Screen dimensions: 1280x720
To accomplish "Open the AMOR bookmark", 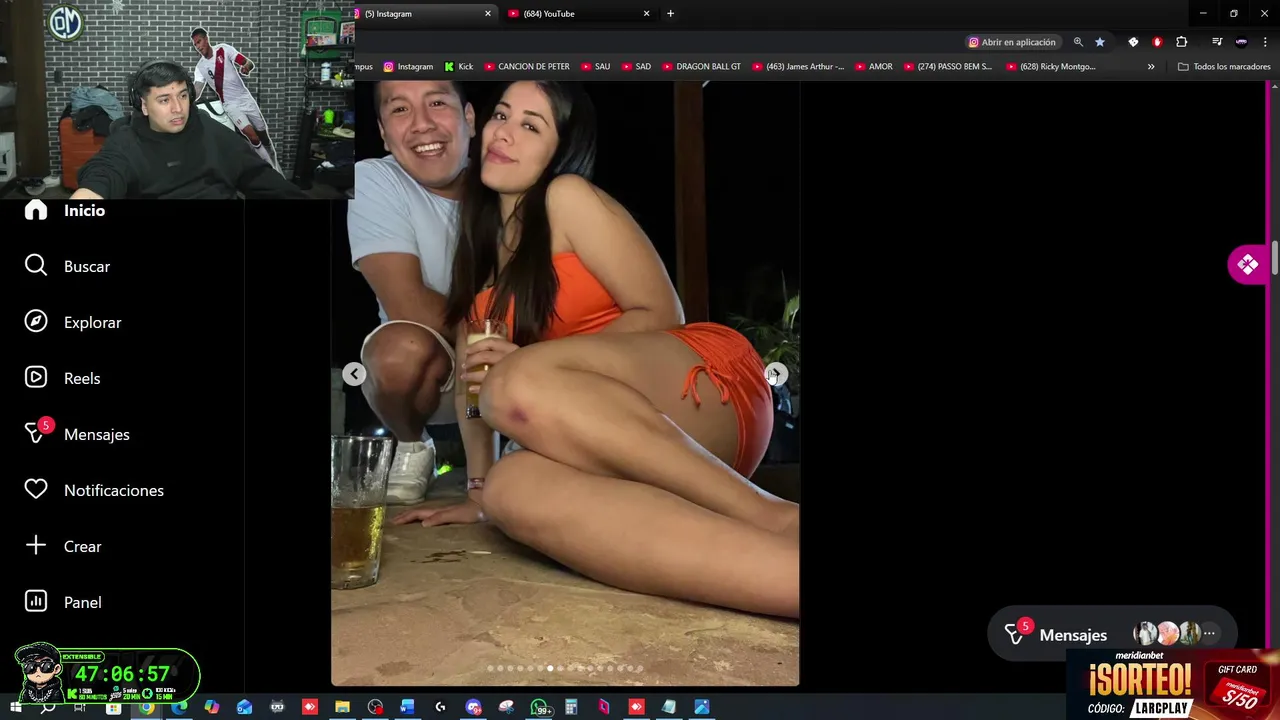I will 873,67.
